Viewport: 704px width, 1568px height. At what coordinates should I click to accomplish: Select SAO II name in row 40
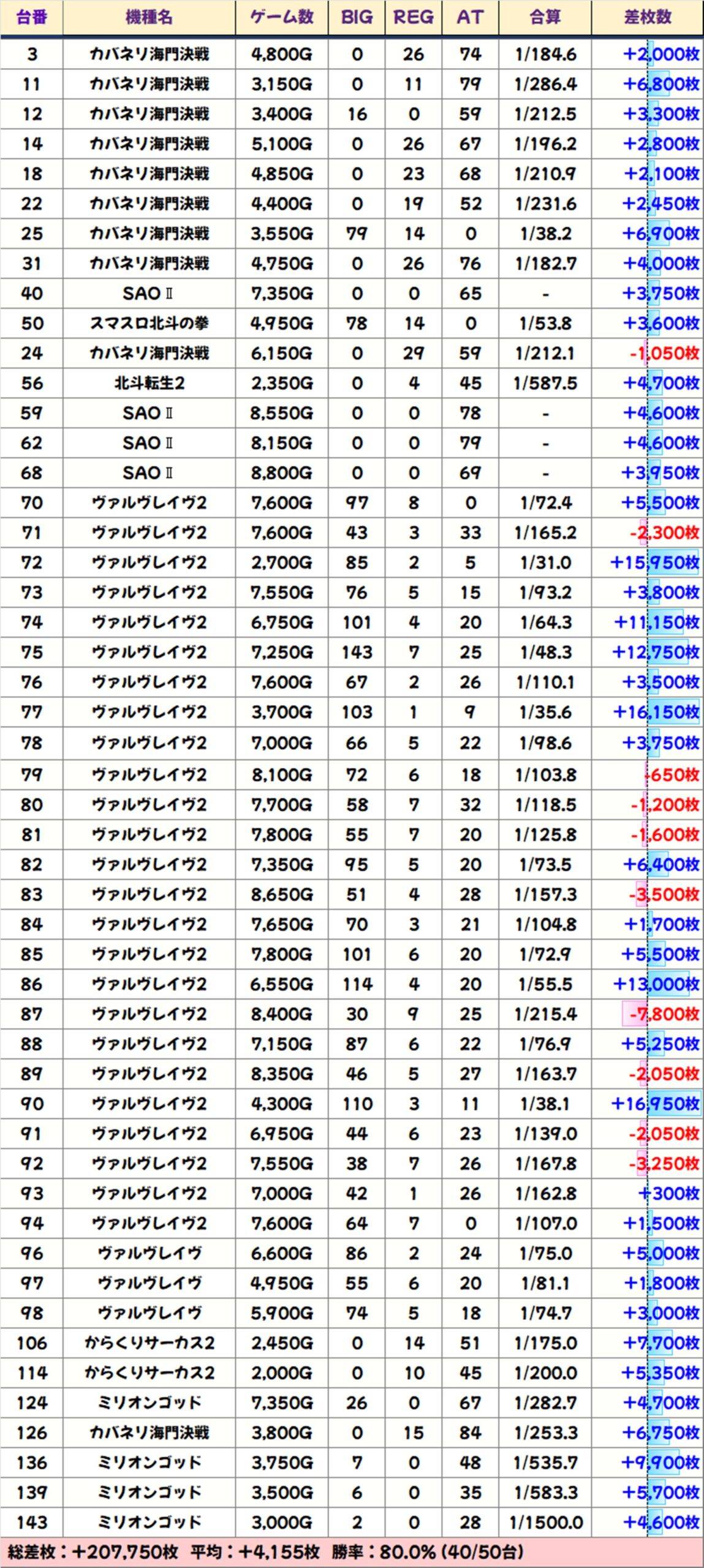pos(149,294)
